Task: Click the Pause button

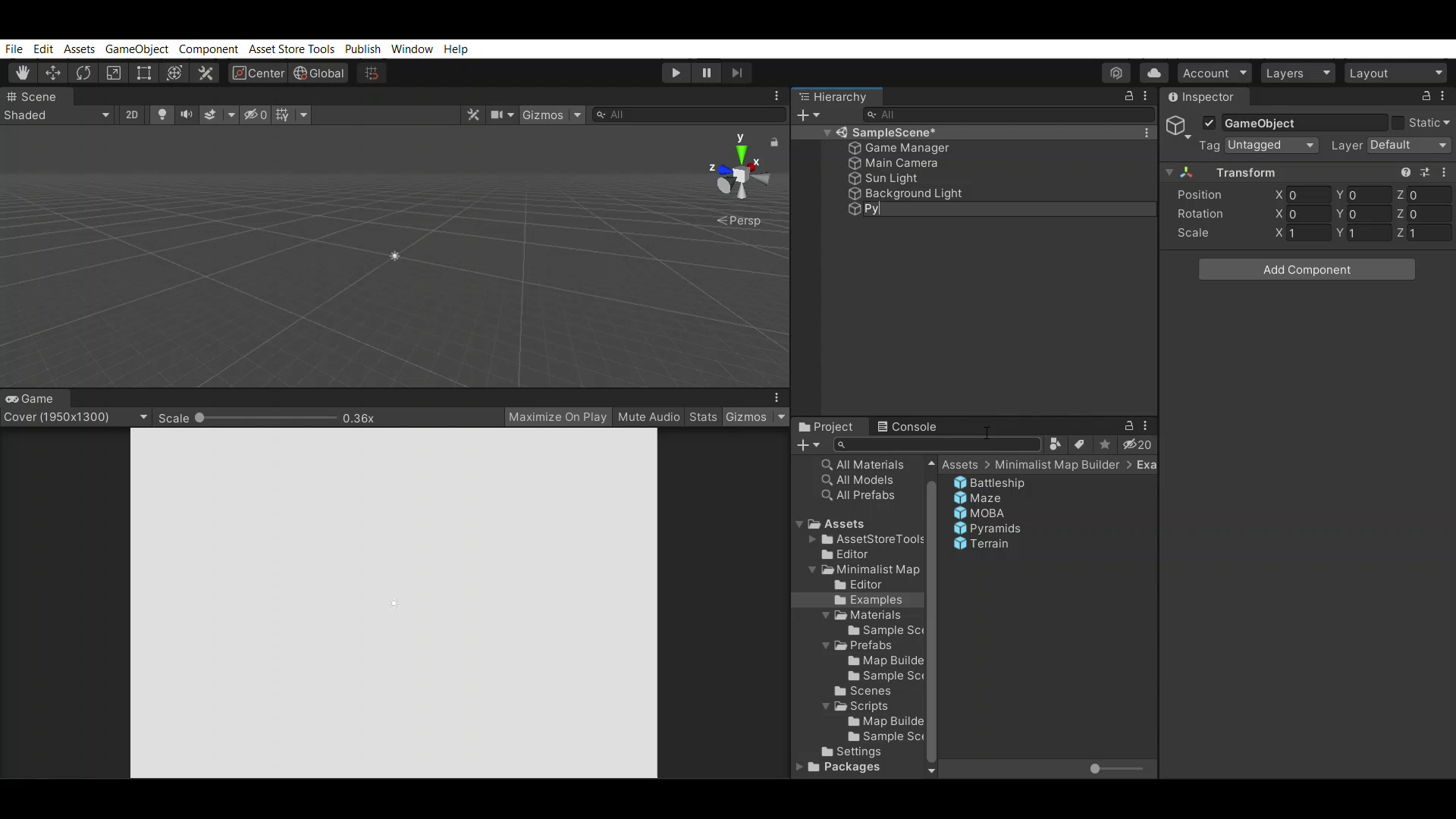Action: click(x=706, y=73)
